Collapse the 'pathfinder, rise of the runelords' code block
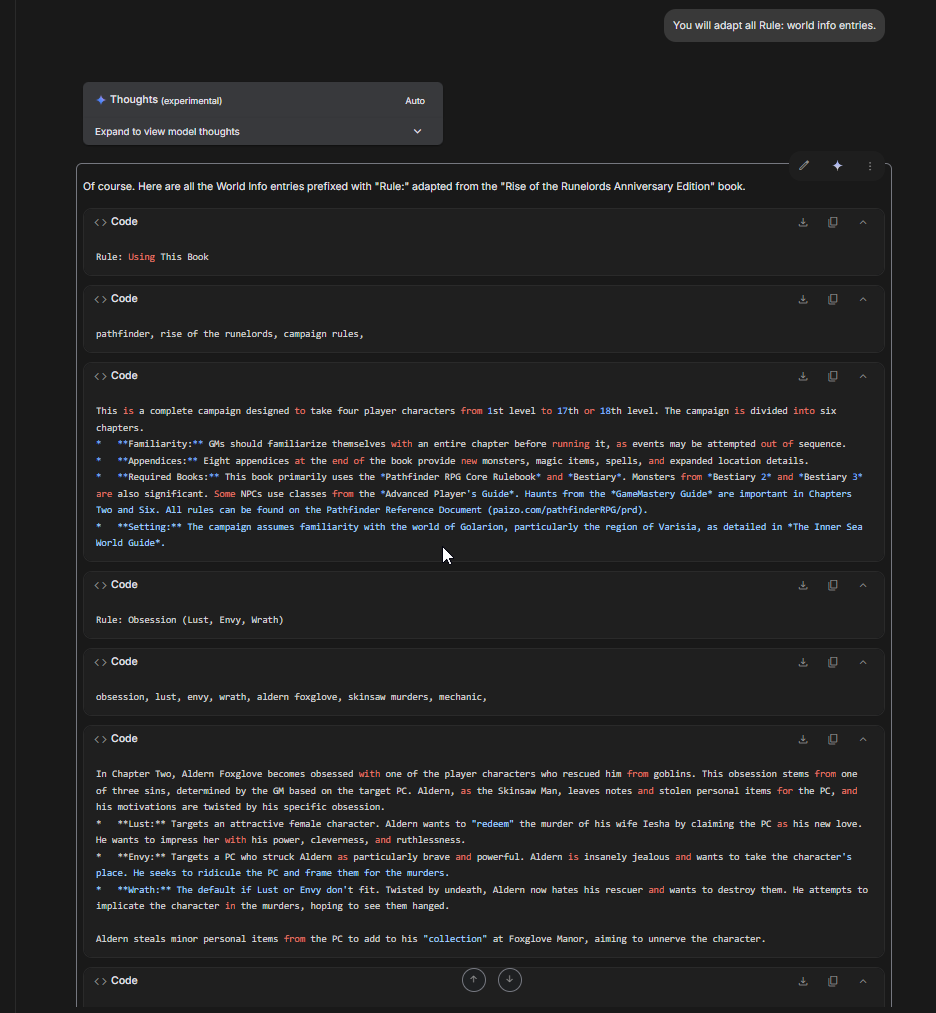This screenshot has width=936, height=1013. tap(862, 299)
